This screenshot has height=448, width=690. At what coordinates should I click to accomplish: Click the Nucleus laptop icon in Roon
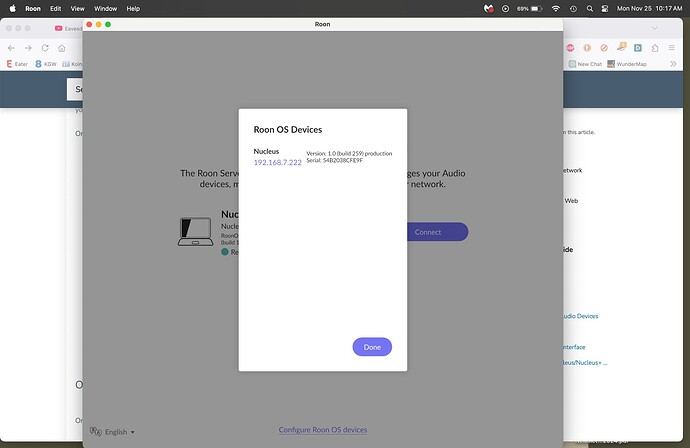(x=196, y=231)
